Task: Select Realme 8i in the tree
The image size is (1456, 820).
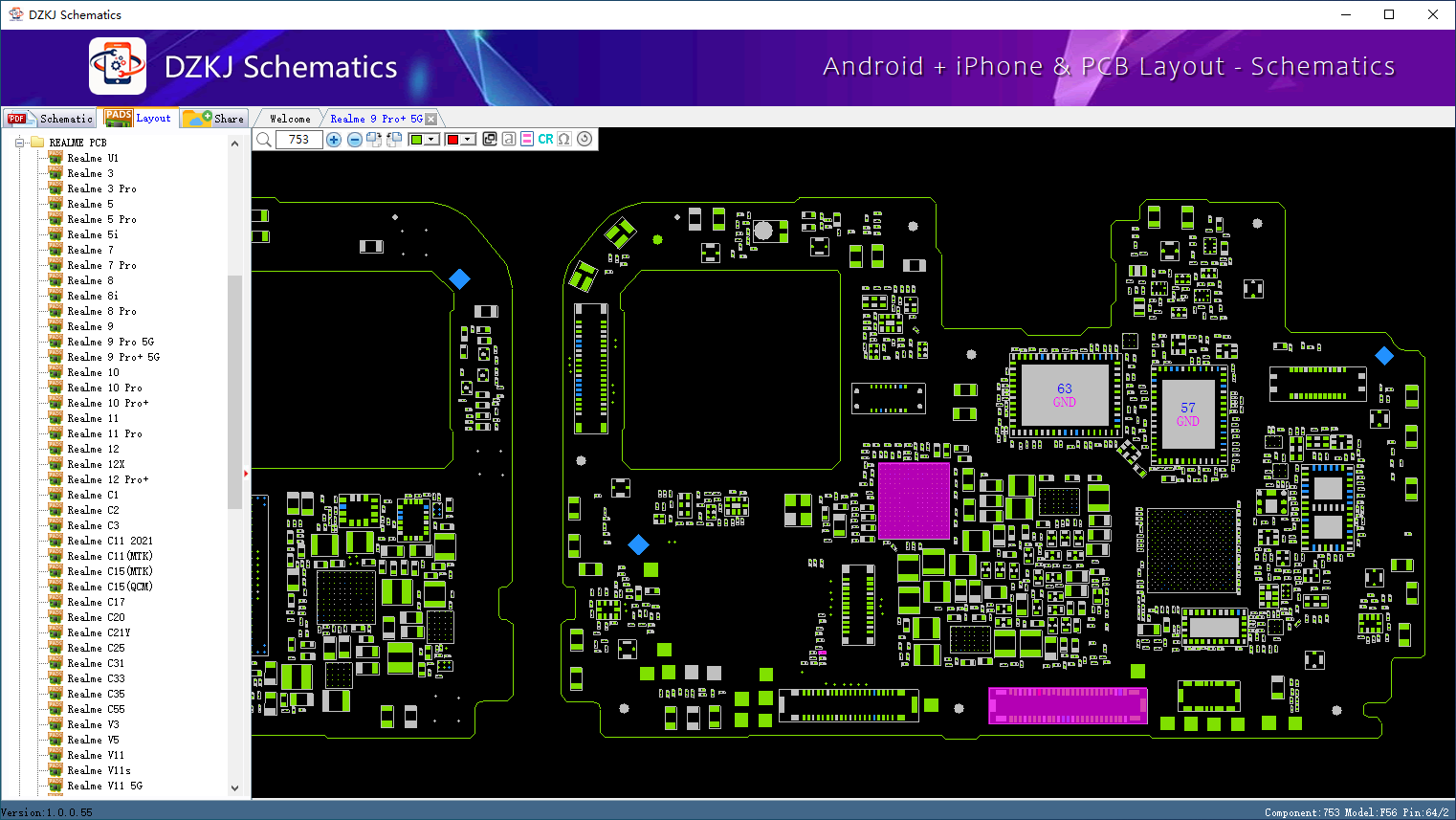Action: 93,296
